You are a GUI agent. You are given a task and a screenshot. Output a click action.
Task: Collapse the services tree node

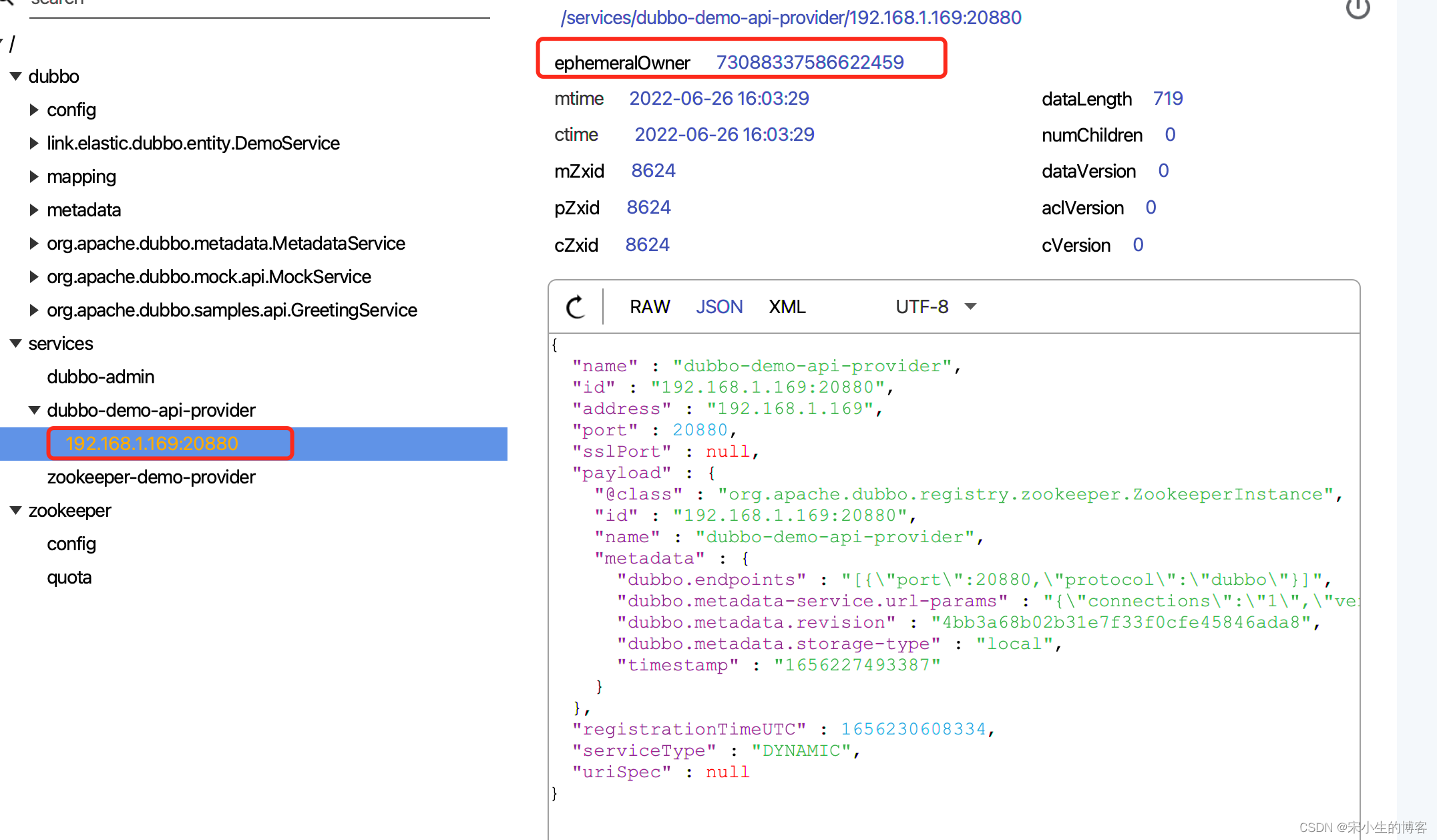tap(16, 343)
